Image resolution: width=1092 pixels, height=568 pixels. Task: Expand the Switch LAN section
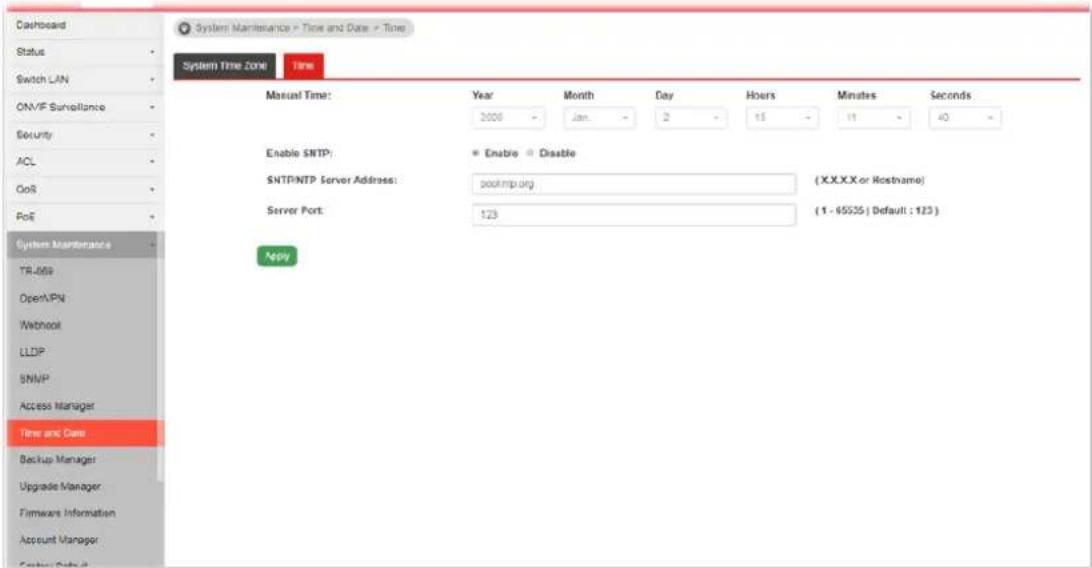[x=85, y=79]
